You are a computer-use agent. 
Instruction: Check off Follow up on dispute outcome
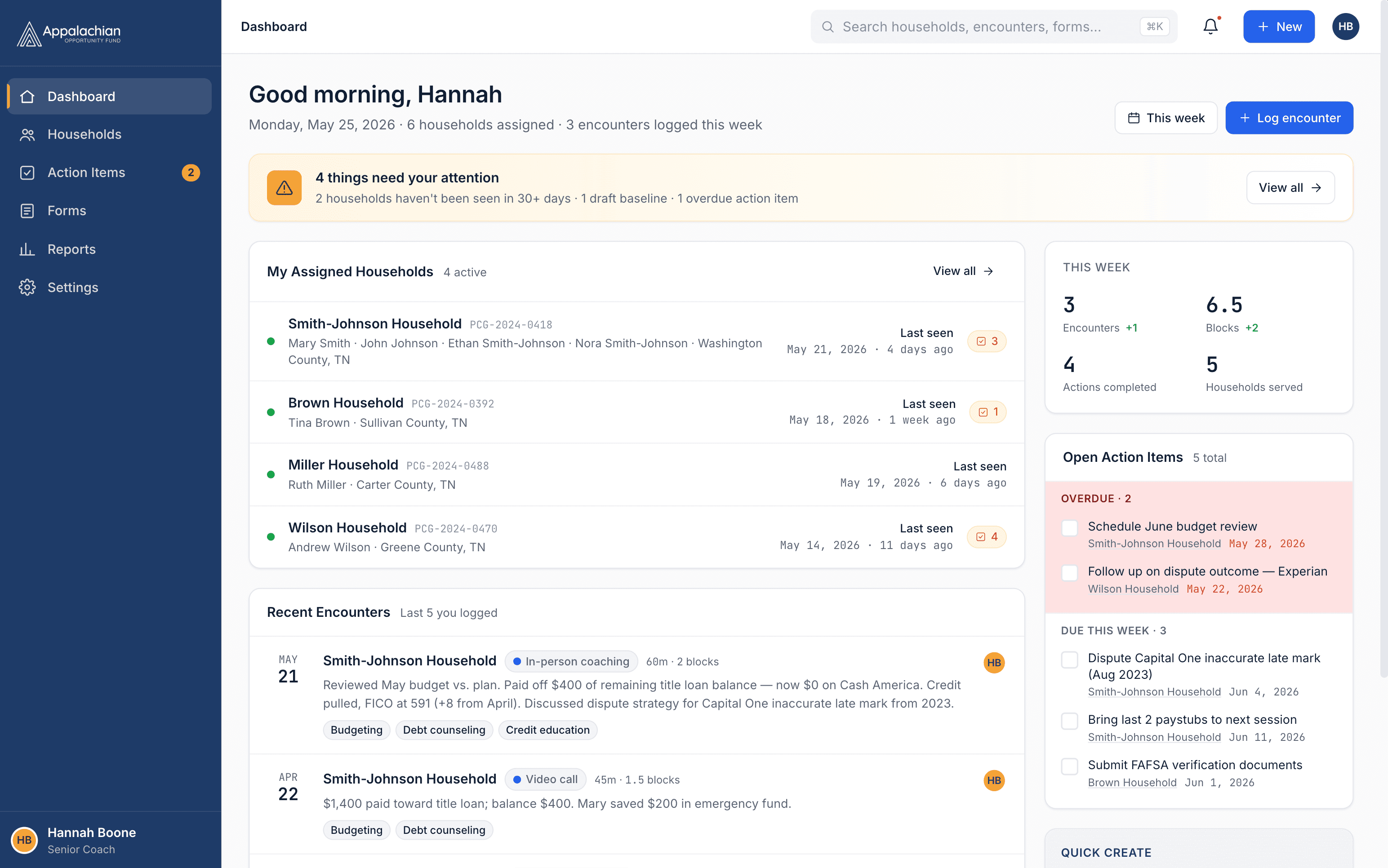point(1069,573)
